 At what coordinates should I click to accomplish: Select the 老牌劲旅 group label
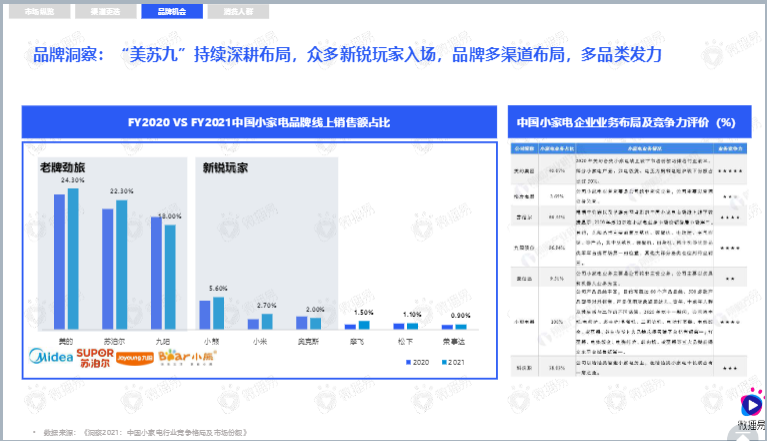(x=62, y=167)
